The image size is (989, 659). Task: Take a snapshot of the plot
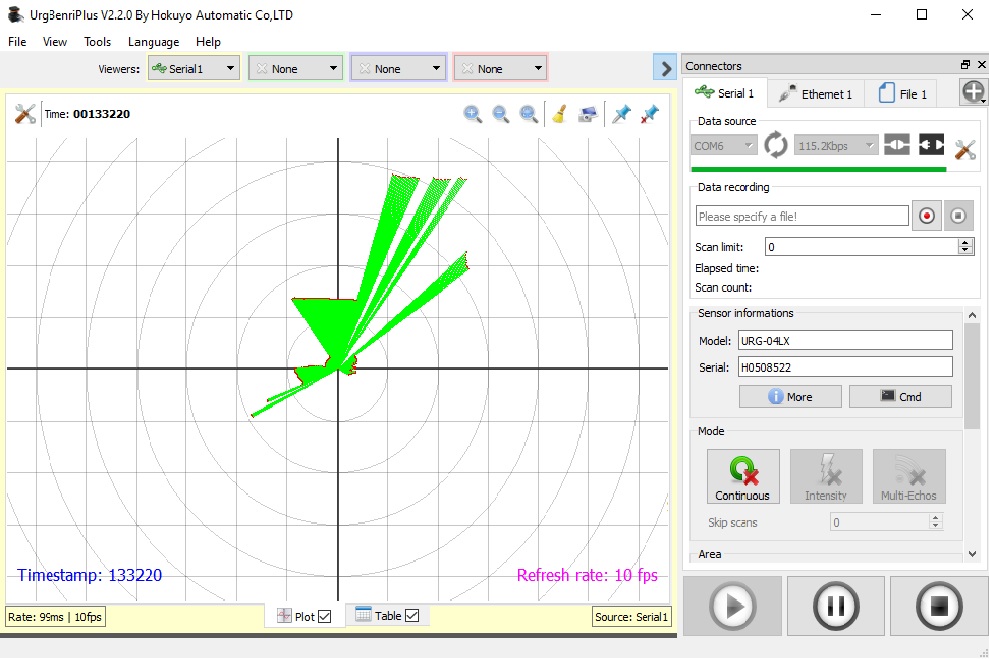[588, 114]
